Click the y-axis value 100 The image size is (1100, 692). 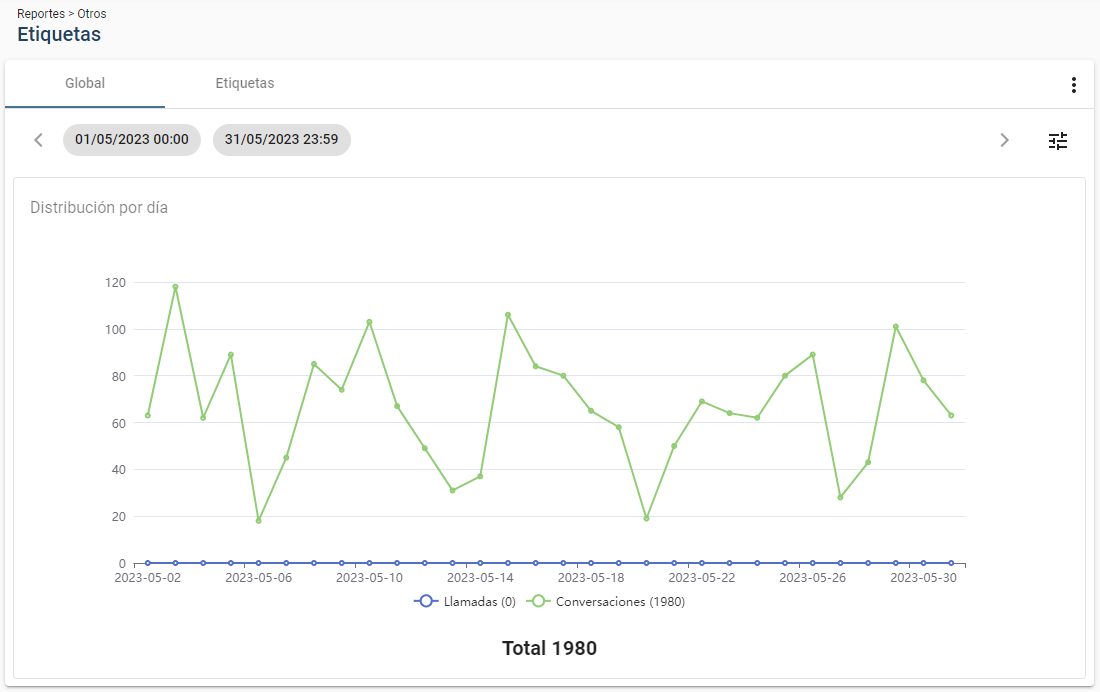(115, 330)
